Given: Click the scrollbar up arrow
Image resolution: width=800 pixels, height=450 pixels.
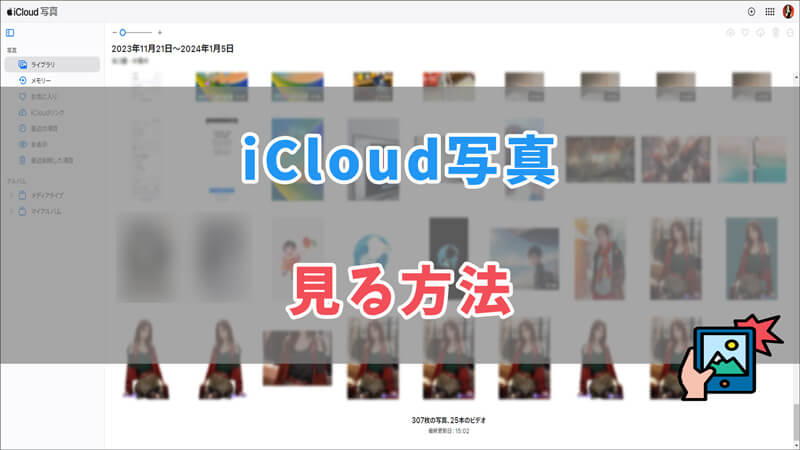Looking at the screenshot, I should click(796, 77).
